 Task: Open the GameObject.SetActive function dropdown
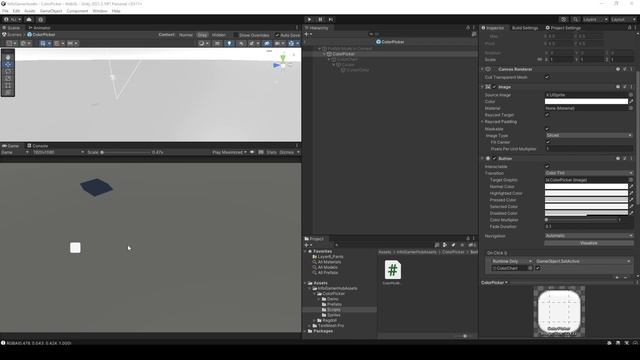point(583,261)
